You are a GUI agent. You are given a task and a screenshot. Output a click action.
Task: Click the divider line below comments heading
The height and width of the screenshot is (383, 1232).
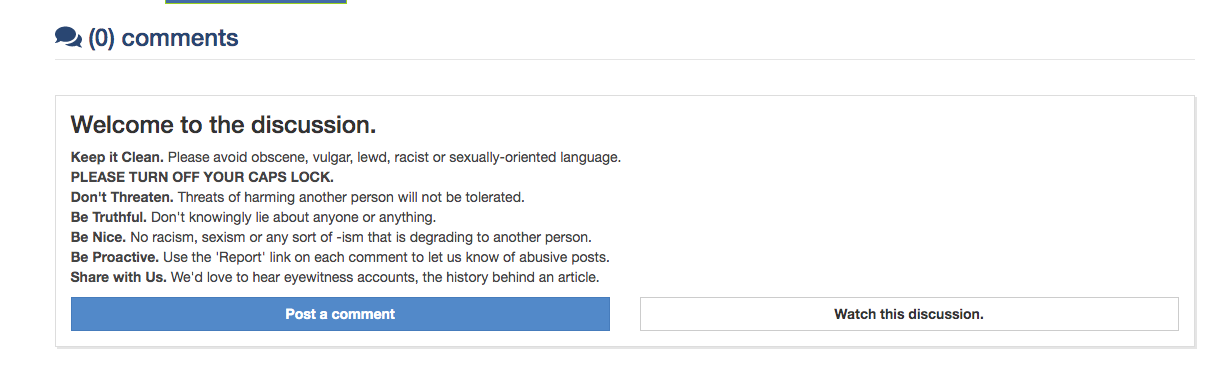(x=625, y=60)
